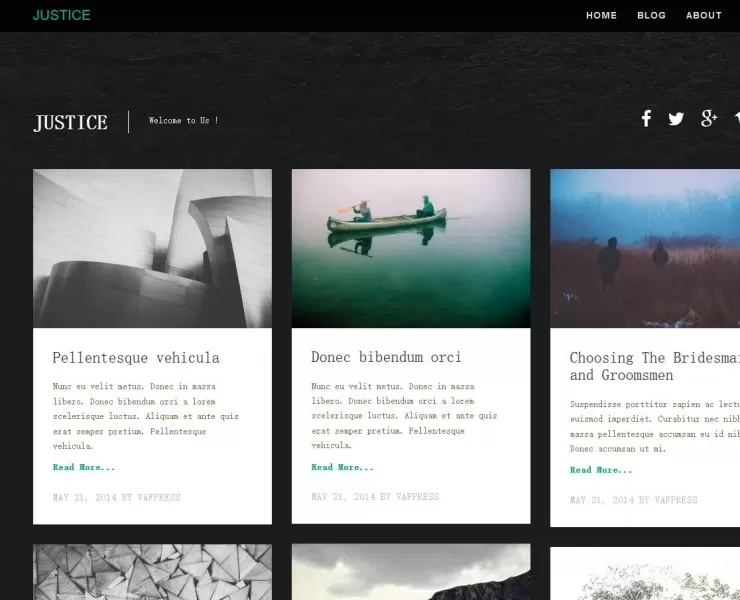
Task: Open the canoe on lake image
Action: pos(410,248)
